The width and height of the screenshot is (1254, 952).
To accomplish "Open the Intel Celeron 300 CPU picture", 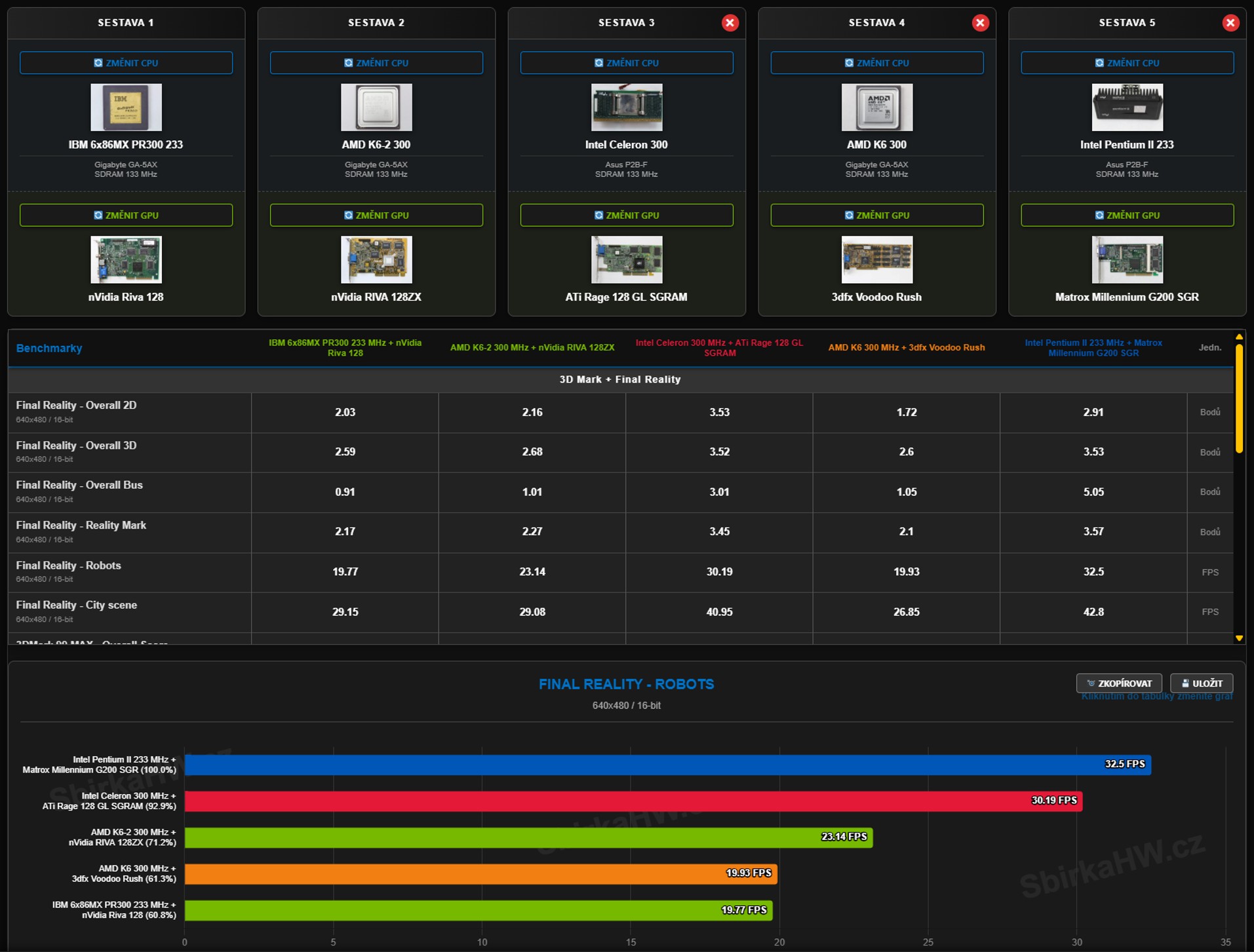I will [627, 107].
